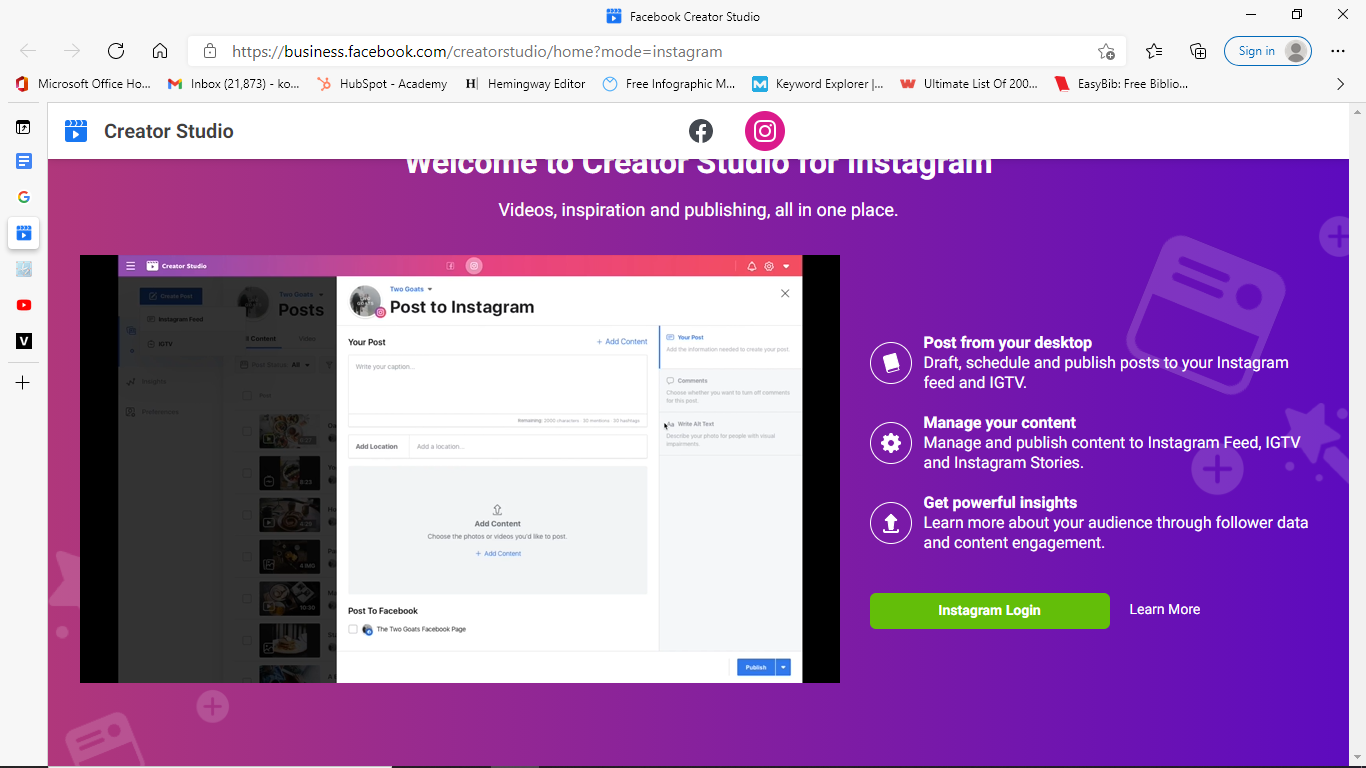Open the black V sidebar tab
This screenshot has width=1366, height=768.
coord(24,341)
